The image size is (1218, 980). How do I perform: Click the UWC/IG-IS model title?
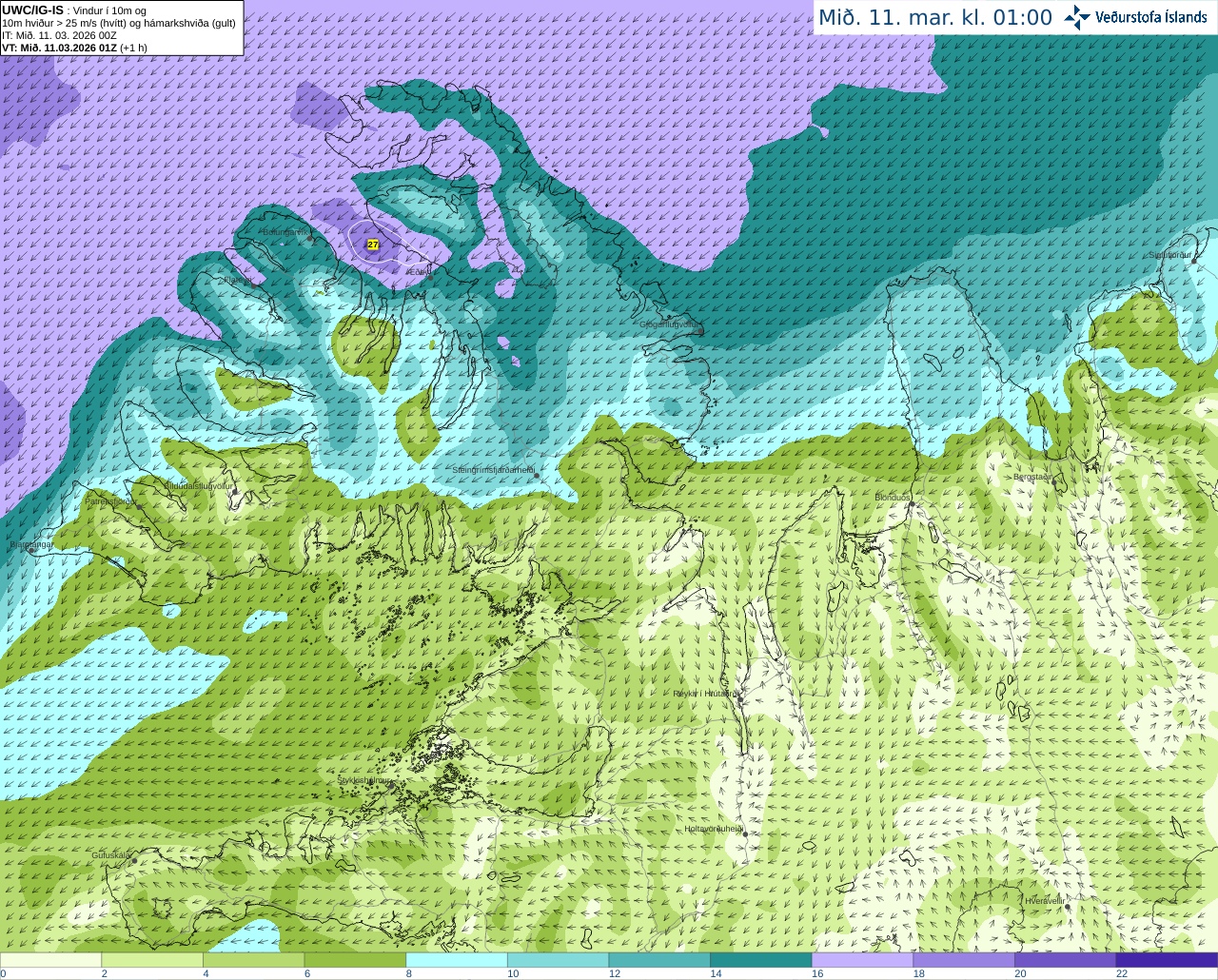pos(33,10)
